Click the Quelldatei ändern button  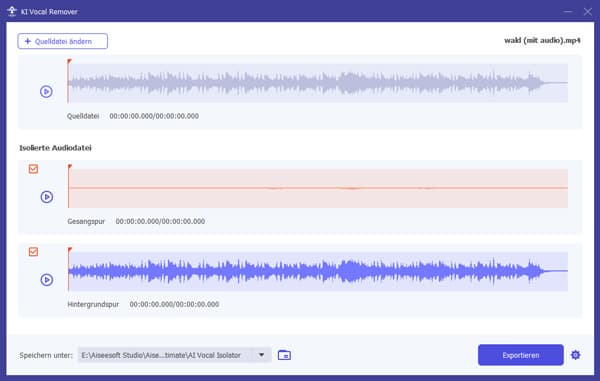point(62,41)
